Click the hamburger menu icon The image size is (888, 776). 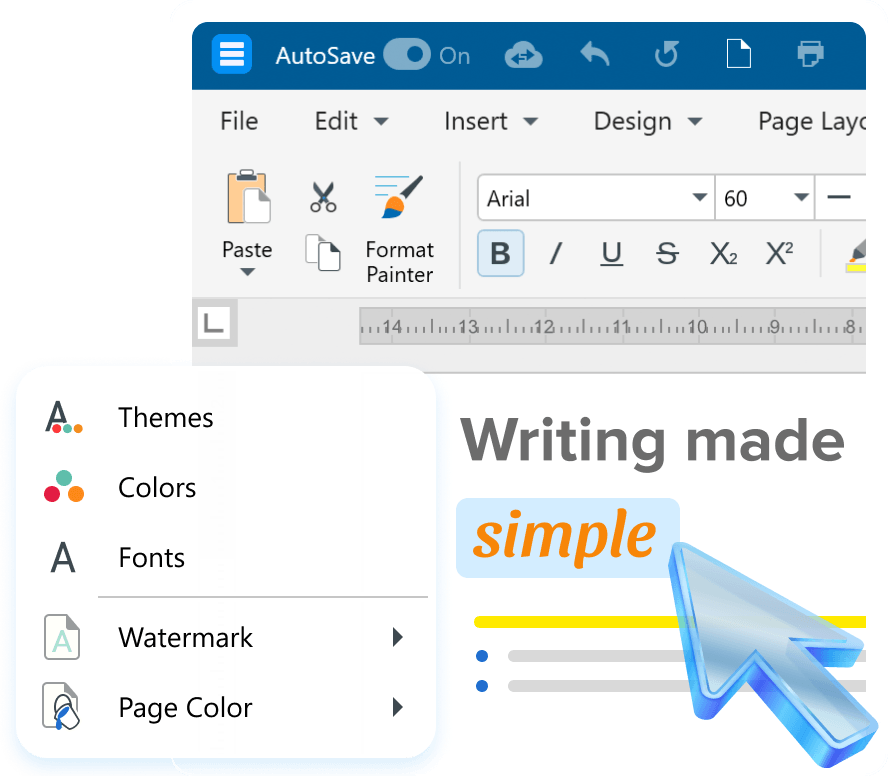coord(232,54)
